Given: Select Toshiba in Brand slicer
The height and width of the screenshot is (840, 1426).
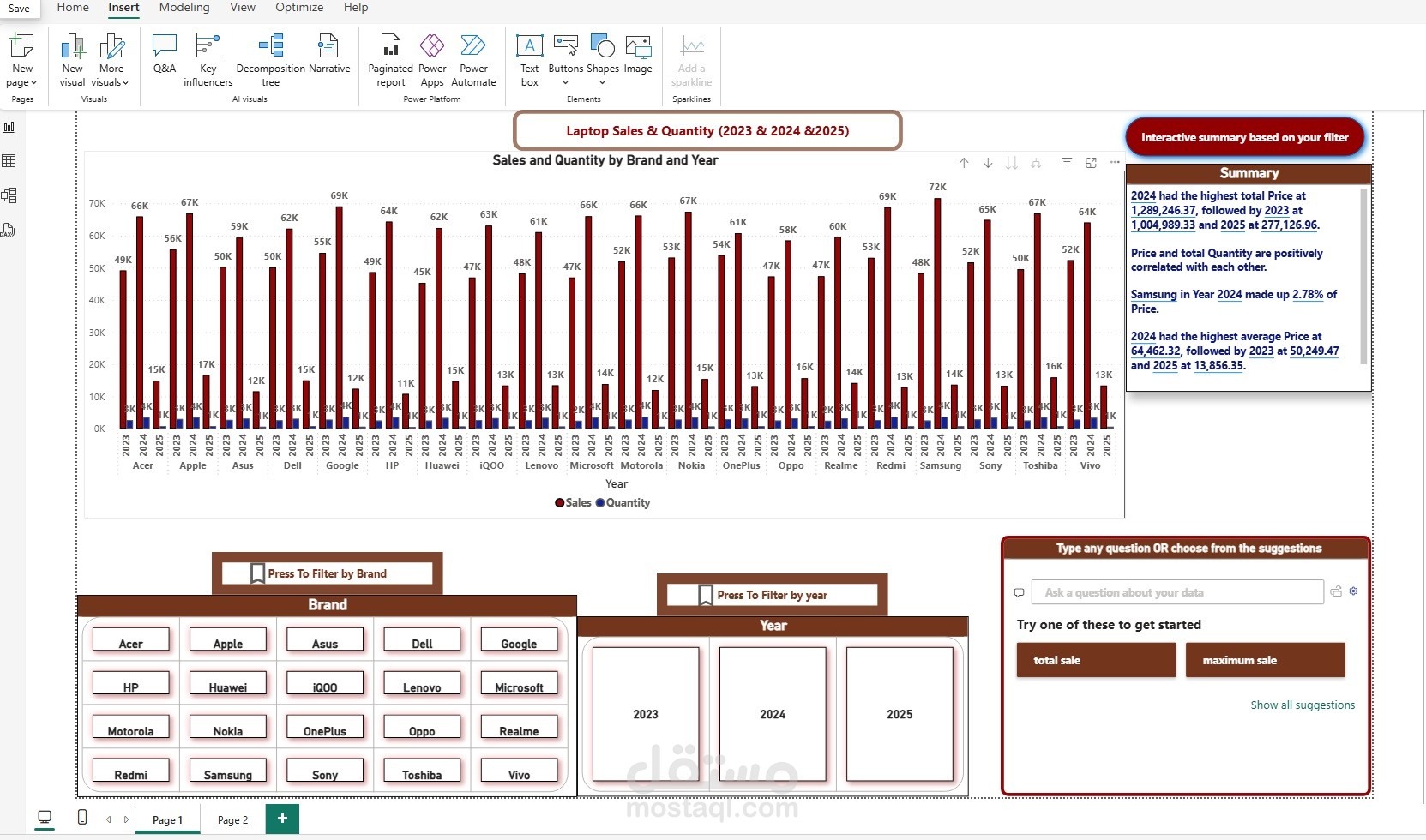Looking at the screenshot, I should pyautogui.click(x=422, y=771).
